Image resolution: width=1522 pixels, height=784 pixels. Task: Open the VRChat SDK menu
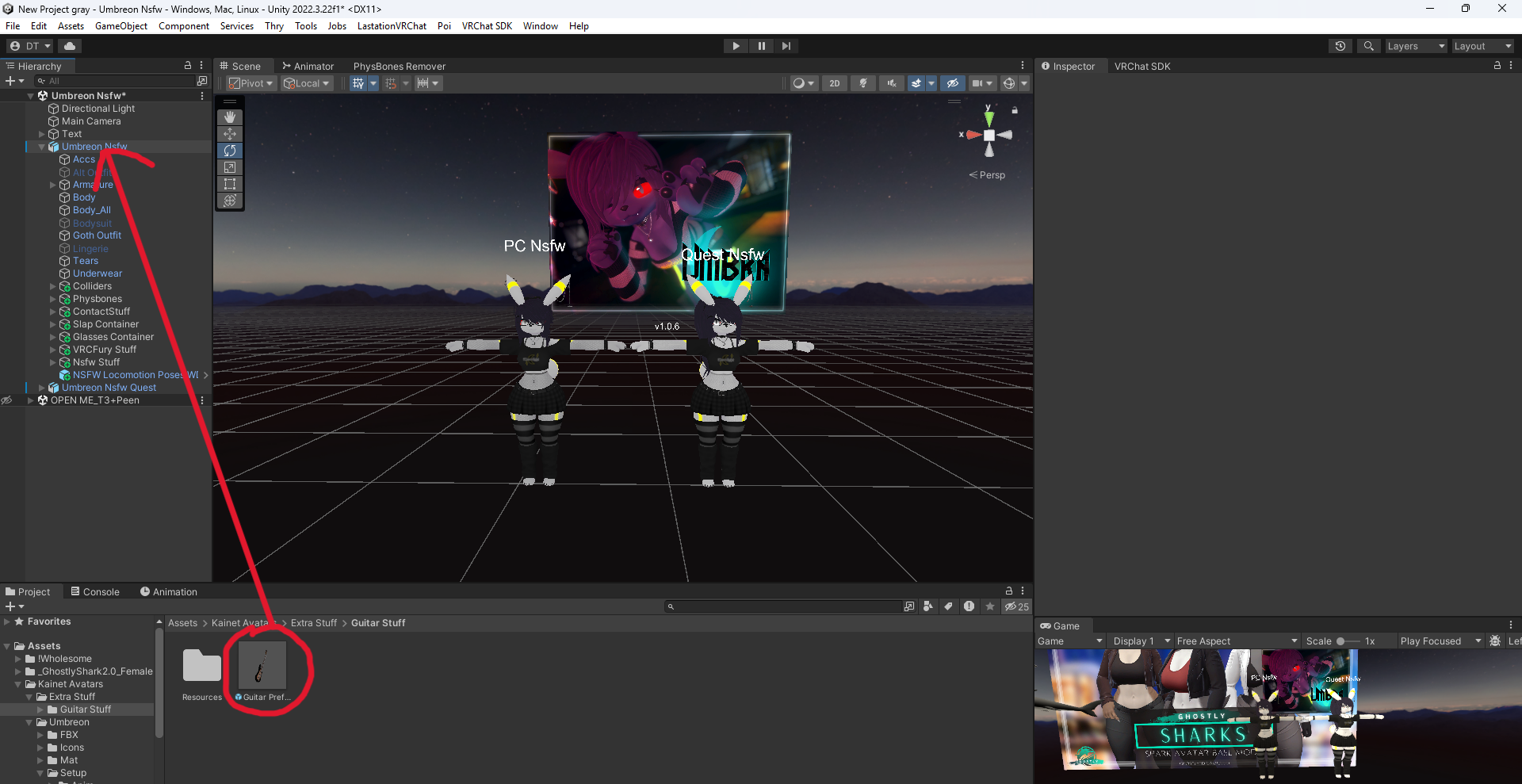pos(487,26)
